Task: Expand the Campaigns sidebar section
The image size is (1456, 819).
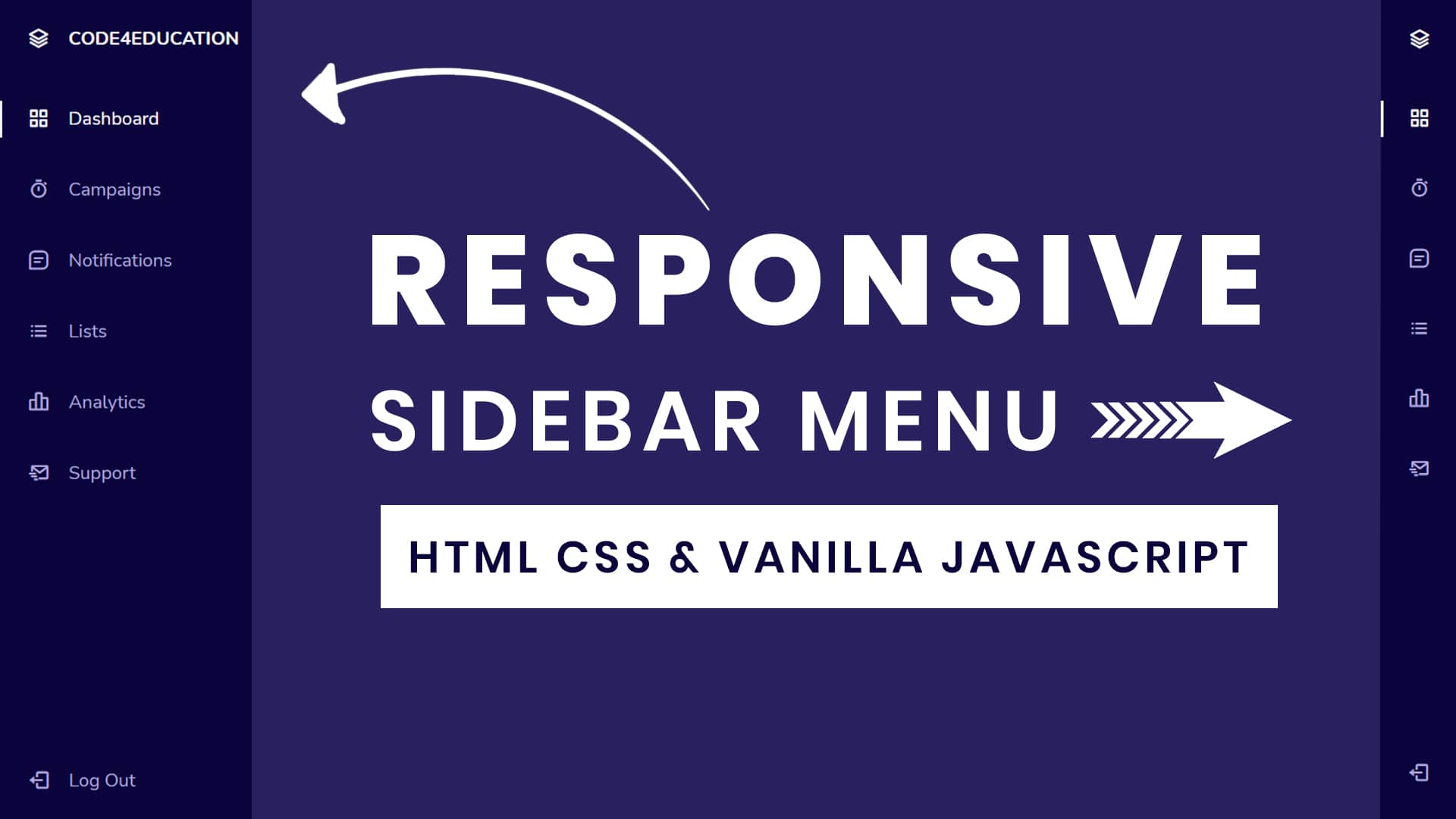Action: pos(114,189)
